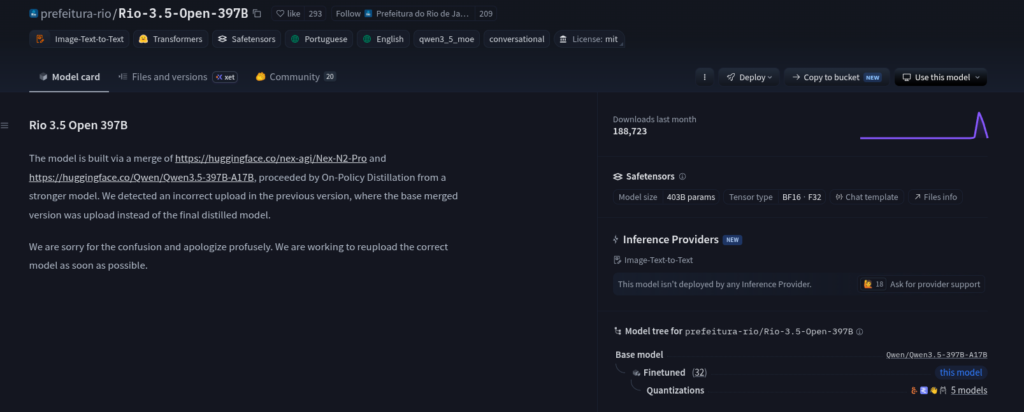This screenshot has height=412, width=1024.
Task: Click the Community discussion count badge 20
Action: 330,77
